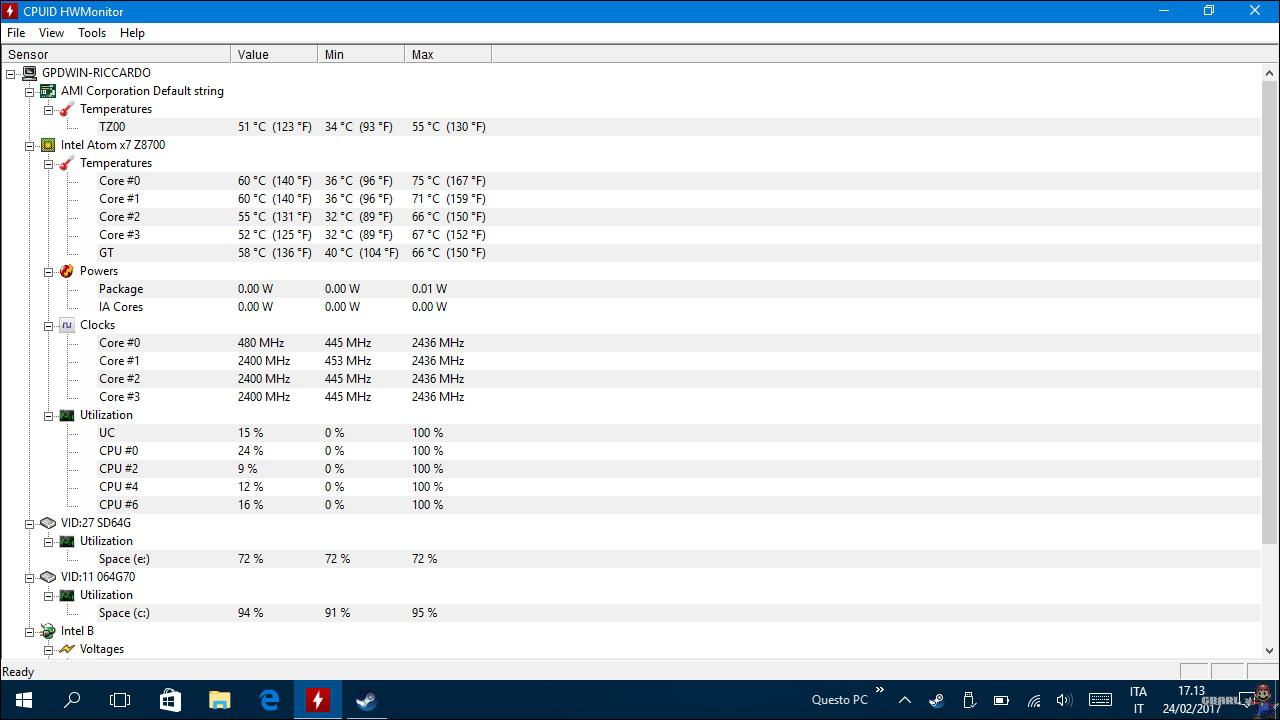Collapse Utilization group under Intel Atom
The height and width of the screenshot is (720, 1280).
coord(48,415)
